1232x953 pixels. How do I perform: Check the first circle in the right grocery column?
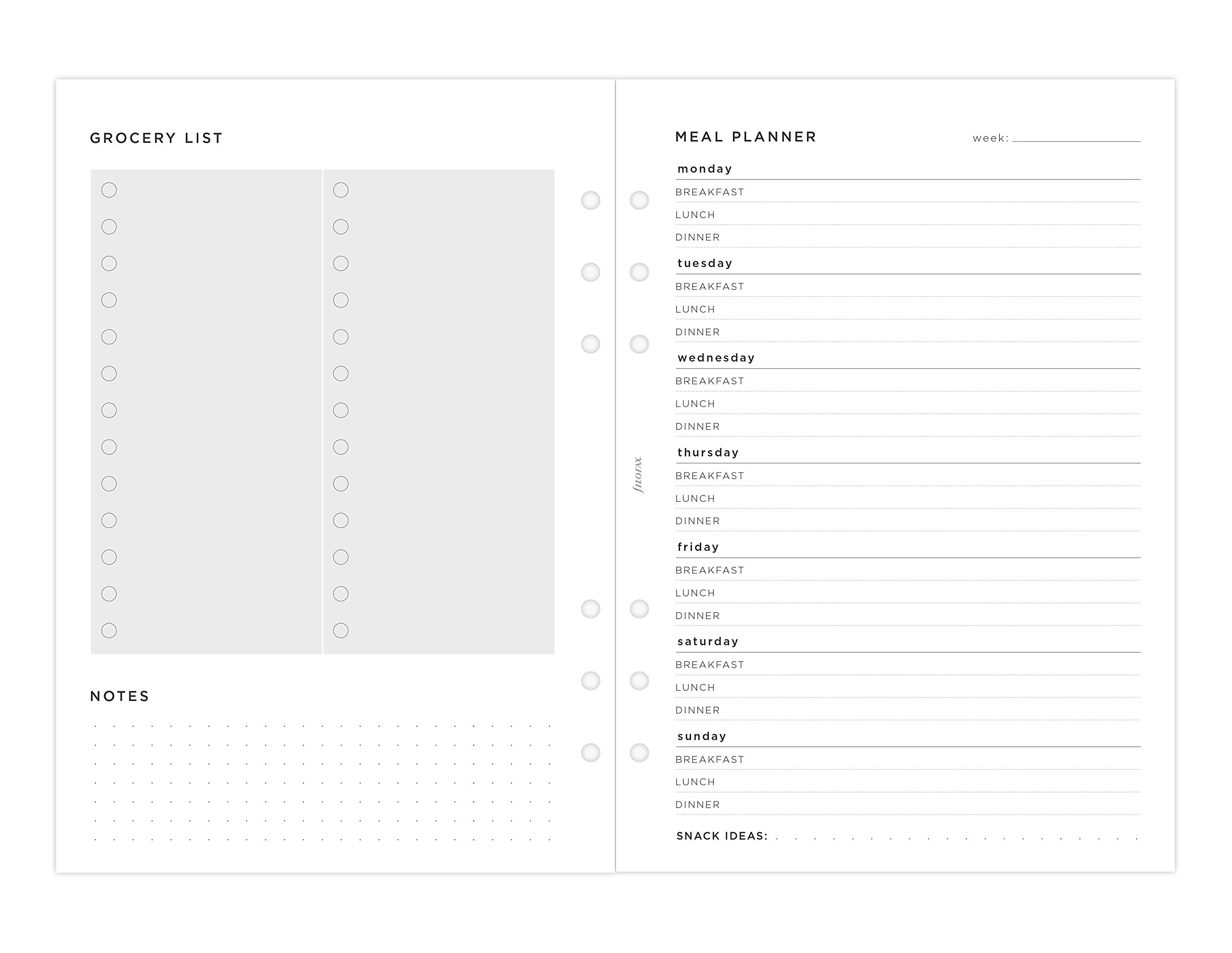pos(341,190)
